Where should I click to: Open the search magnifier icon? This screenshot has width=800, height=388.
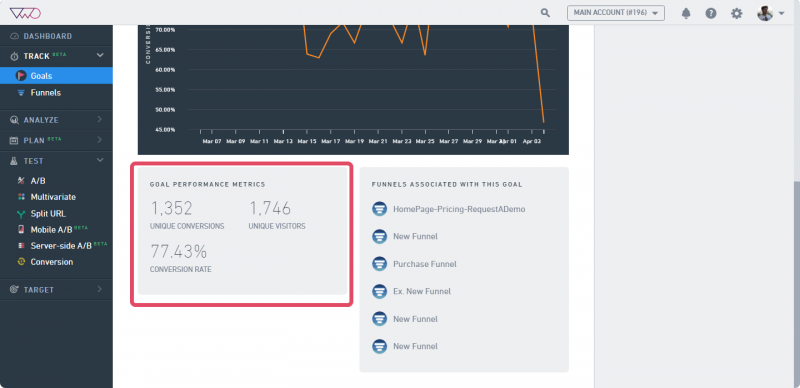click(545, 13)
